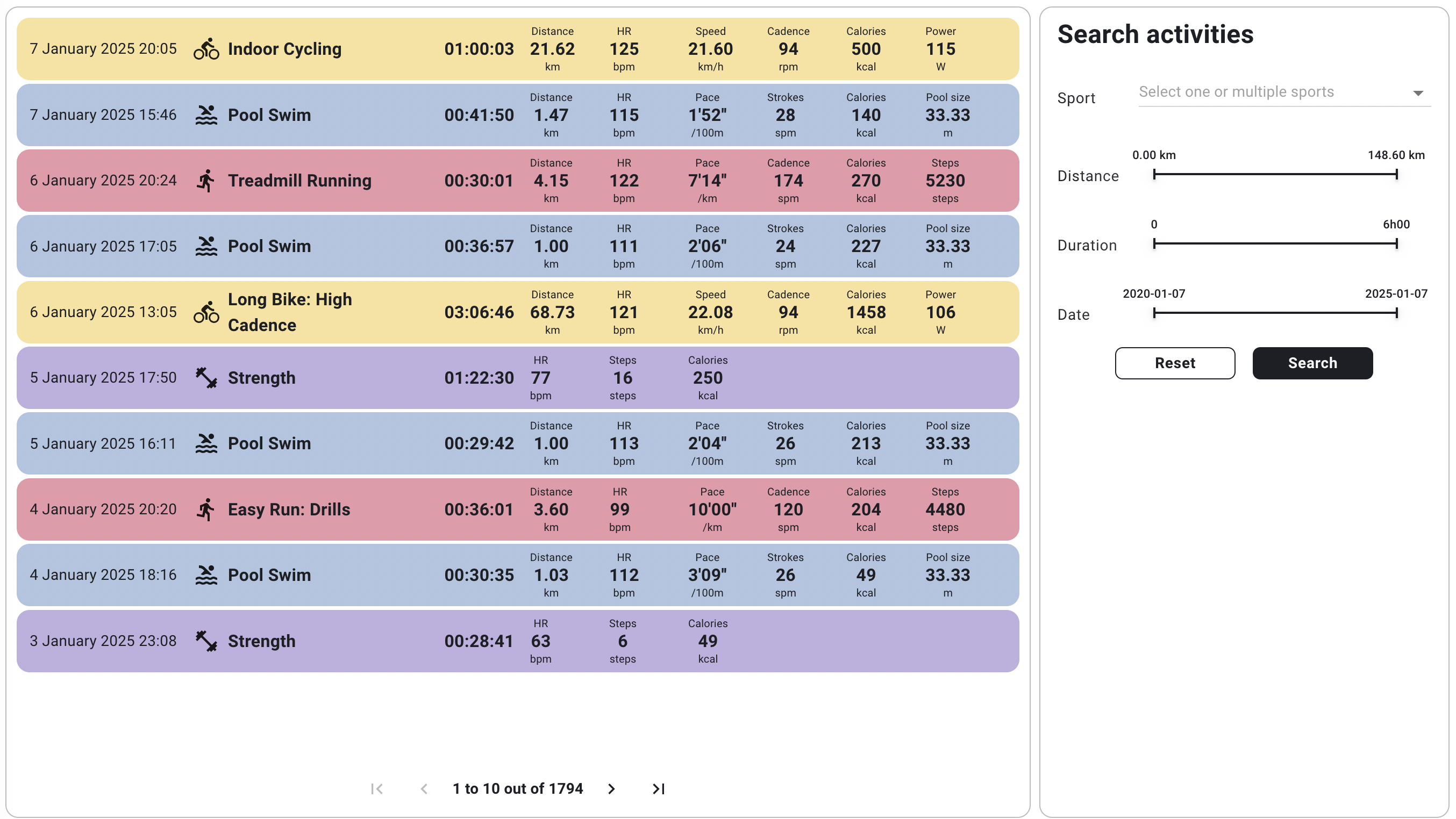Click the Duration slider minimum handle
The width and height of the screenshot is (1456, 819).
click(1154, 244)
